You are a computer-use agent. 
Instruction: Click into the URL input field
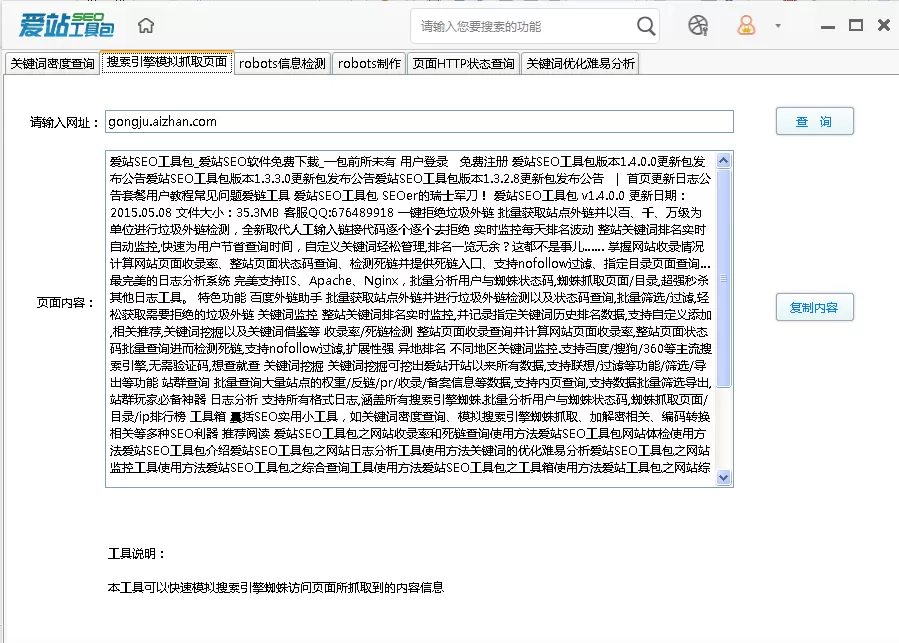click(419, 122)
